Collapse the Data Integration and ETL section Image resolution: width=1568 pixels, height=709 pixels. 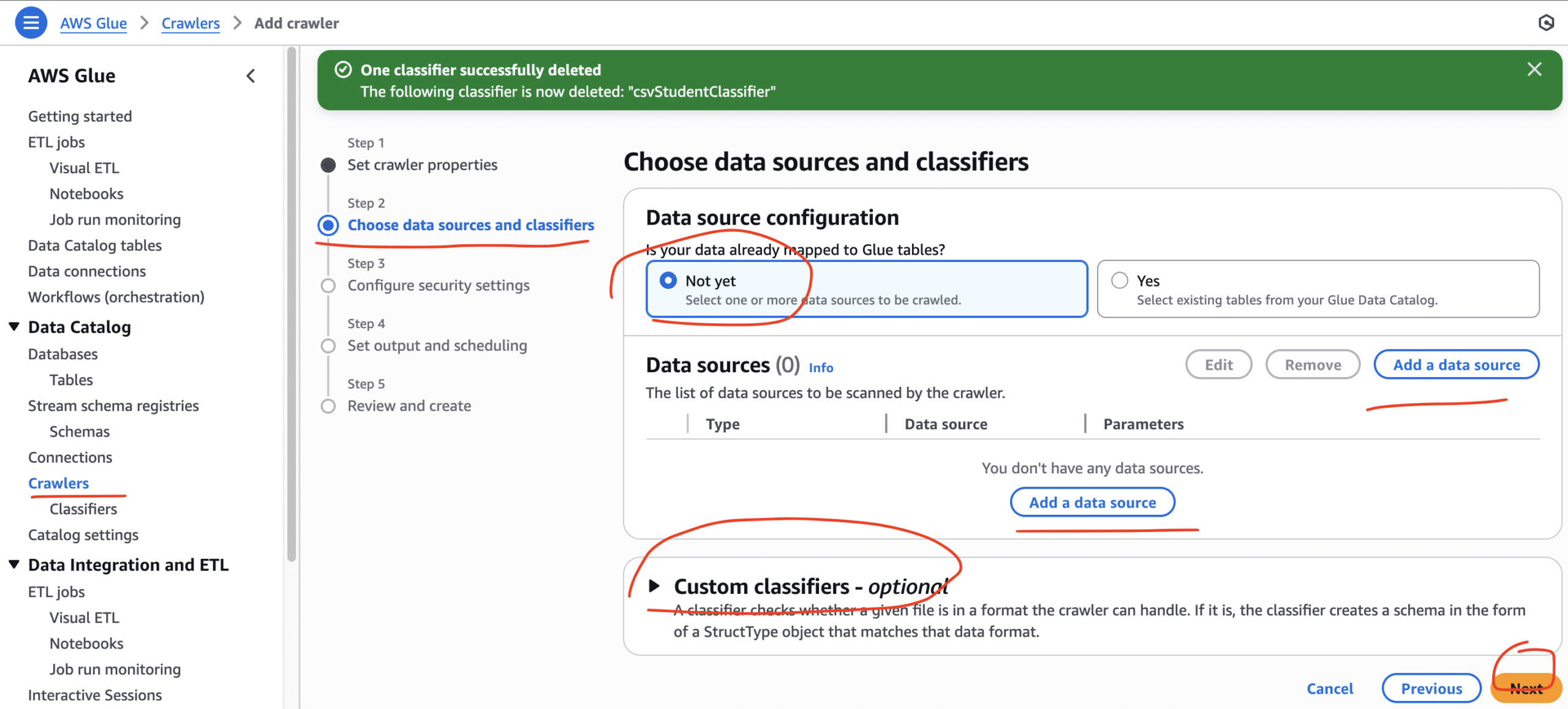13,564
